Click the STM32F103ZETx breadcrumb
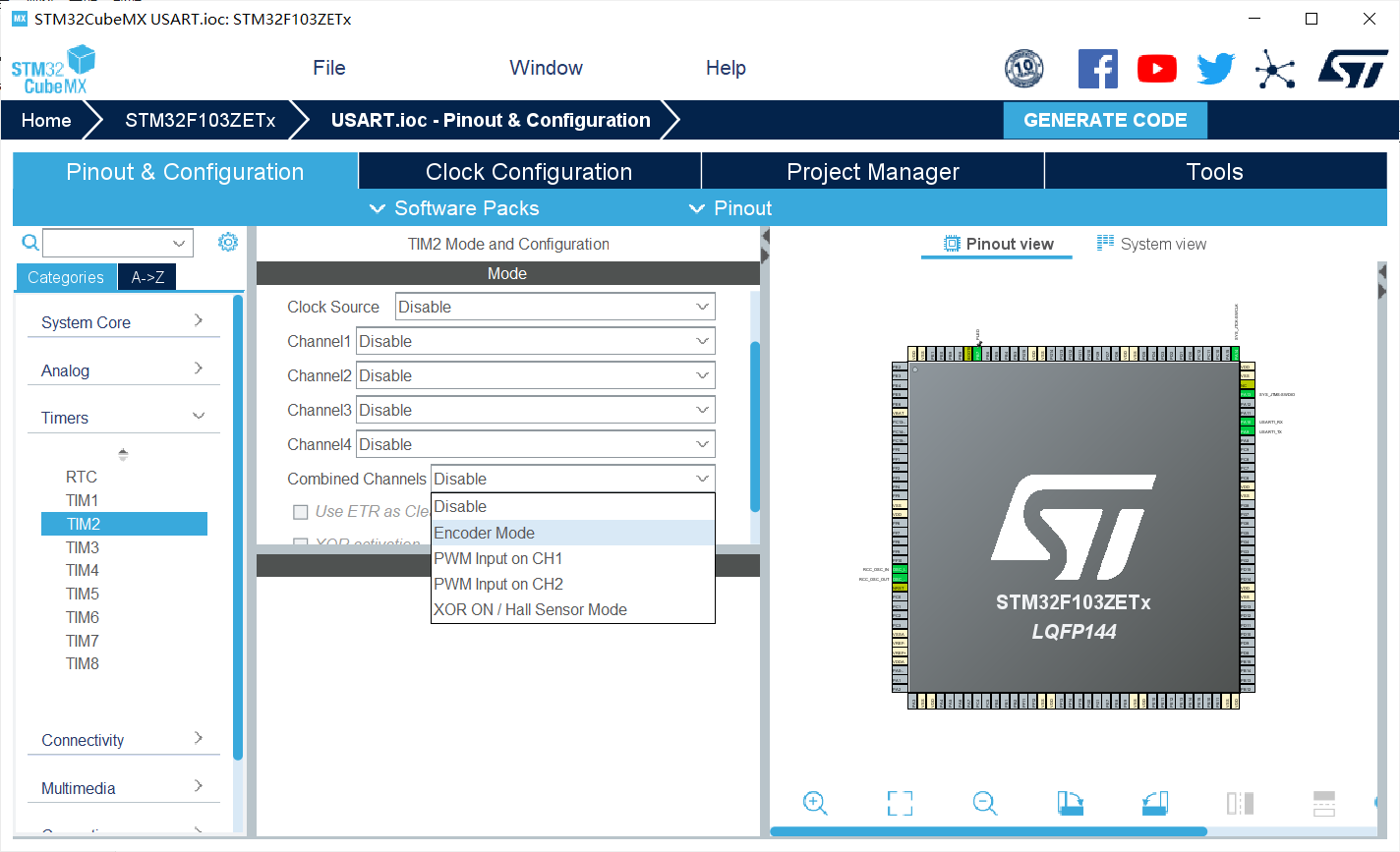Viewport: 1400px width, 852px height. [x=200, y=120]
